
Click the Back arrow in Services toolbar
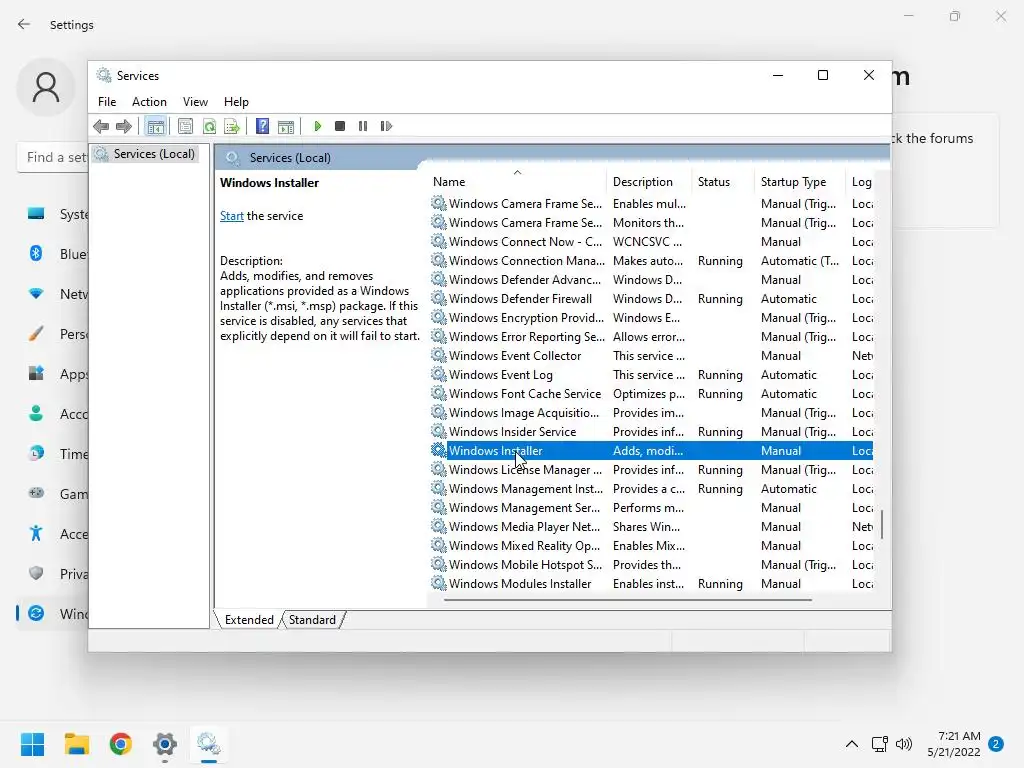tap(101, 126)
